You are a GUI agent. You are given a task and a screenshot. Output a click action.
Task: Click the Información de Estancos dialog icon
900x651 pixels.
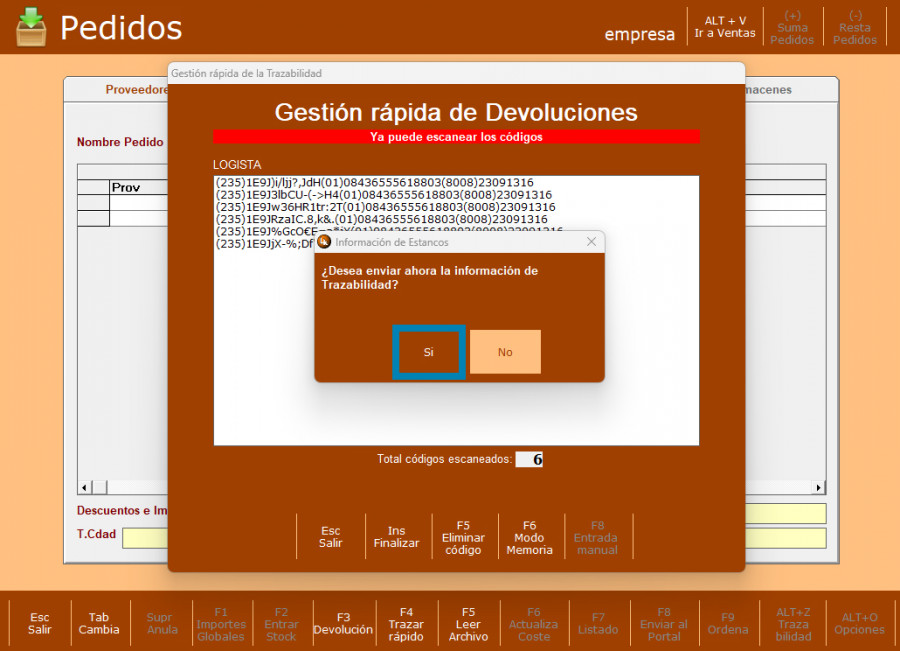324,242
